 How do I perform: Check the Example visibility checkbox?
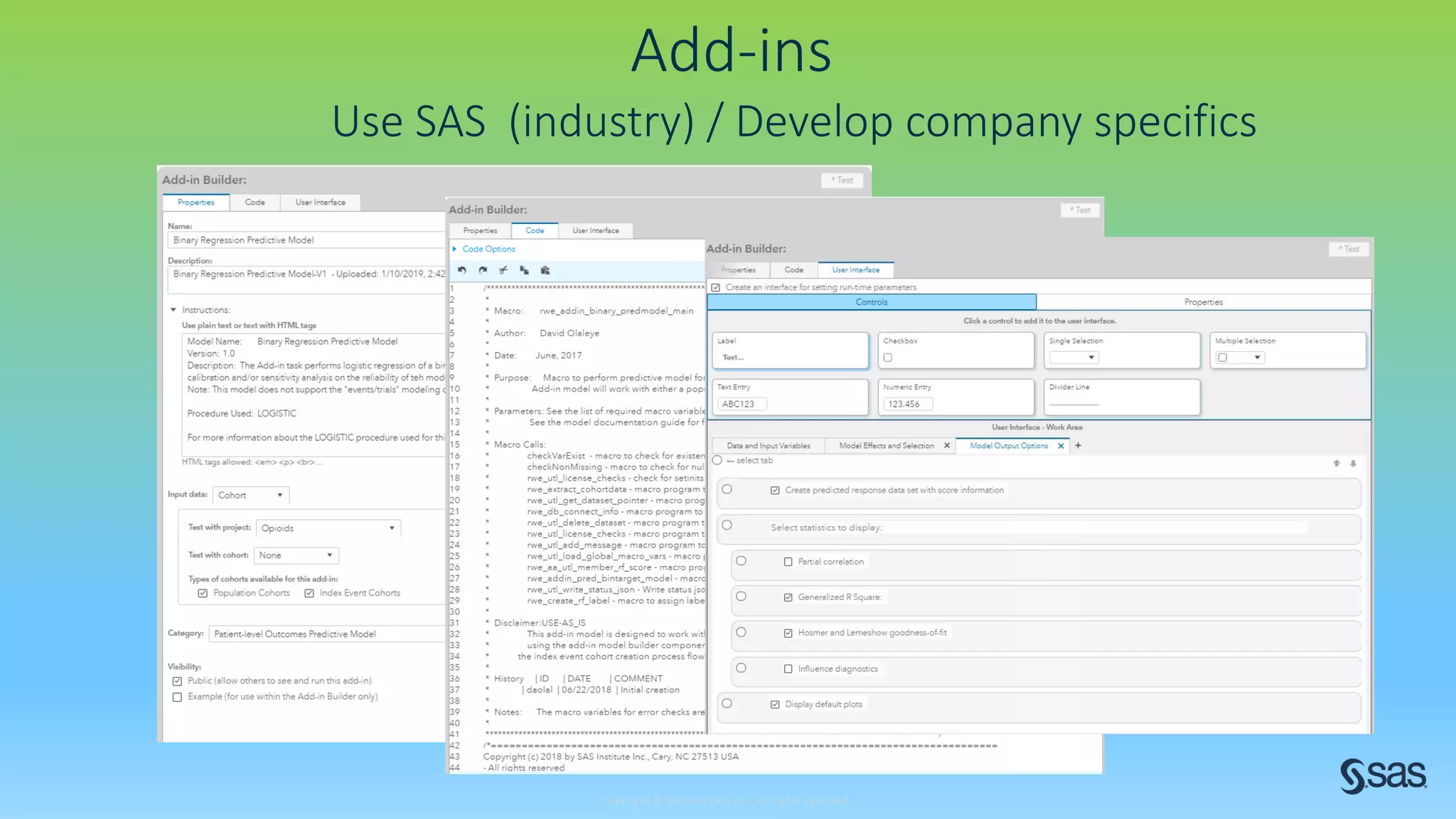point(177,697)
